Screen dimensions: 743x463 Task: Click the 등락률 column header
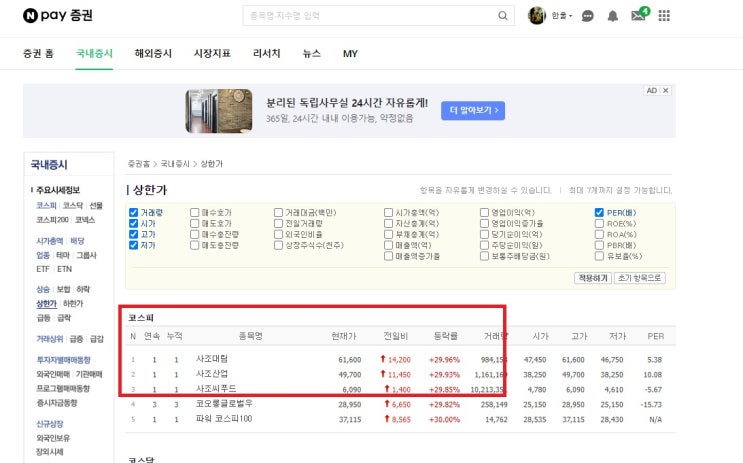(446, 336)
